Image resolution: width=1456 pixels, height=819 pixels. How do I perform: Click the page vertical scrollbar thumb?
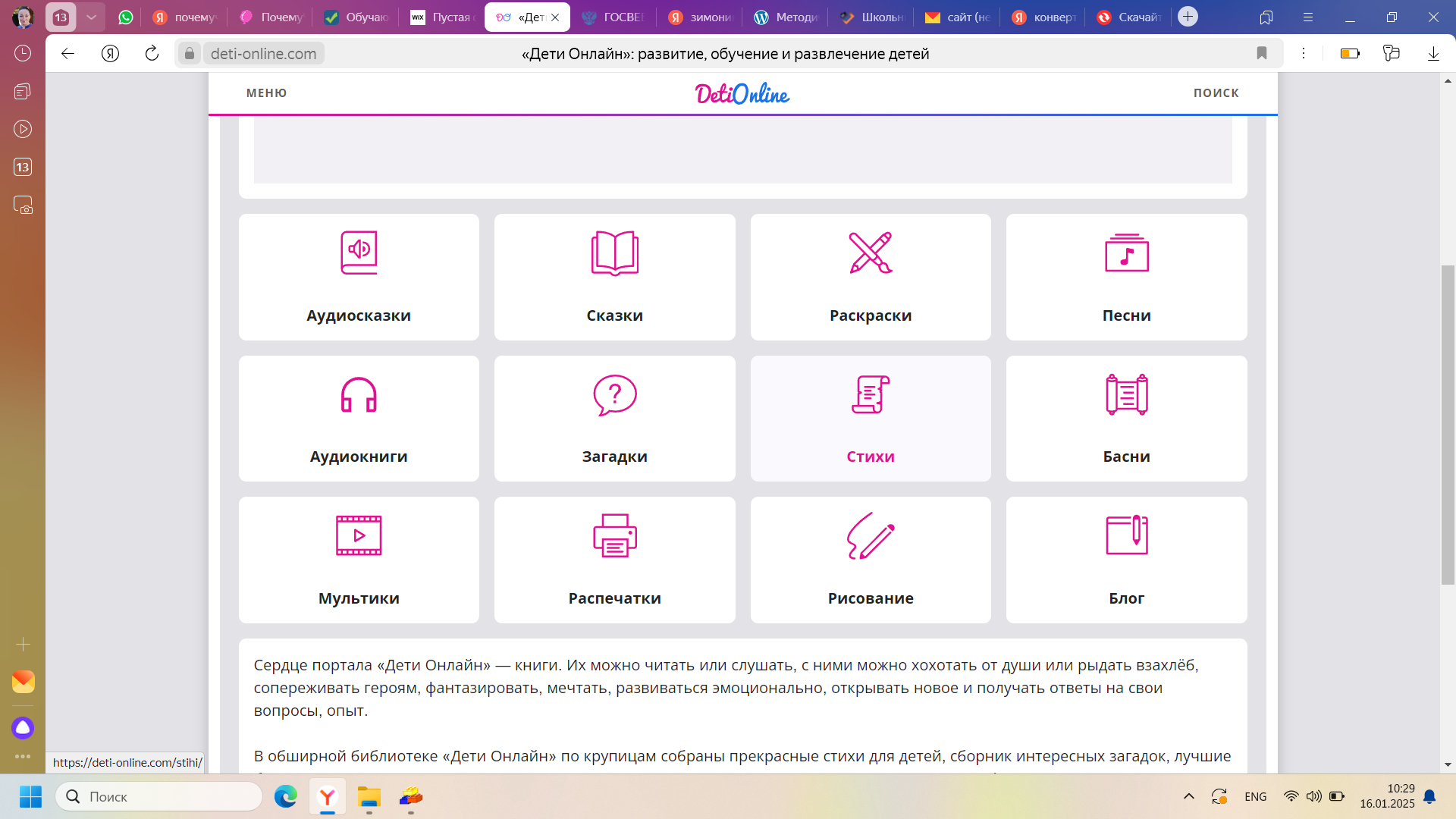click(x=1447, y=425)
